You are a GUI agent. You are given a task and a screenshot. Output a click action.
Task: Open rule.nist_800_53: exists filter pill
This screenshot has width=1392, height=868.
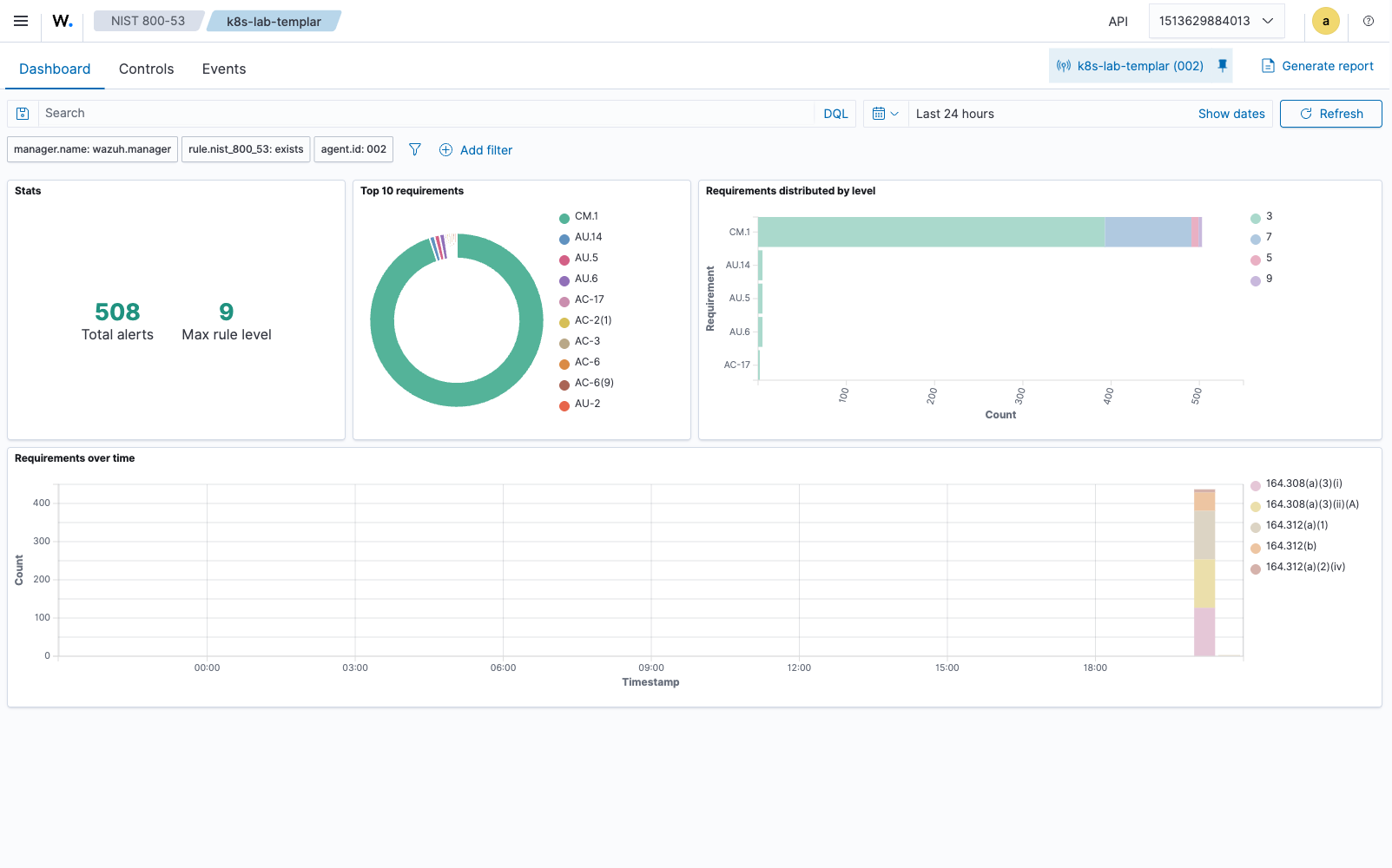[x=246, y=149]
